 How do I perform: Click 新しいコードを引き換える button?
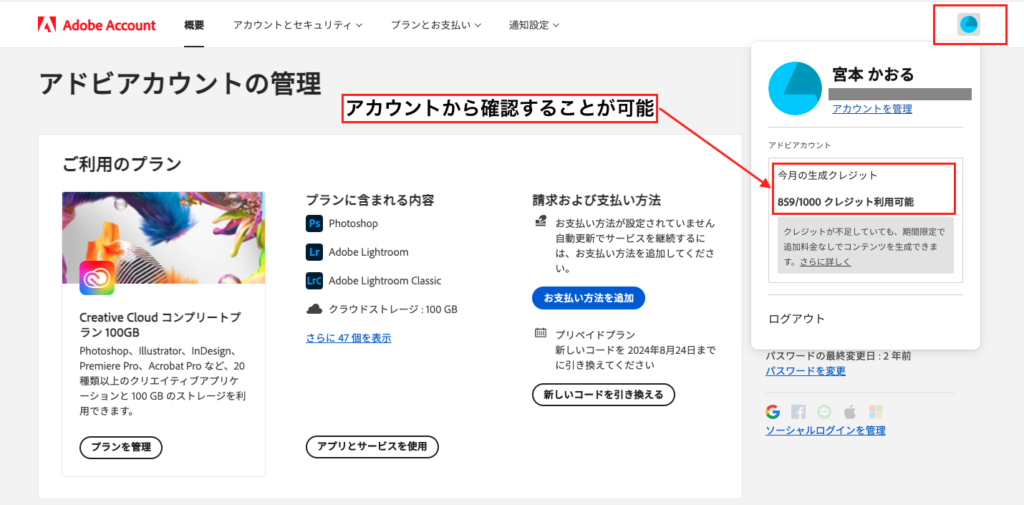pyautogui.click(x=603, y=395)
